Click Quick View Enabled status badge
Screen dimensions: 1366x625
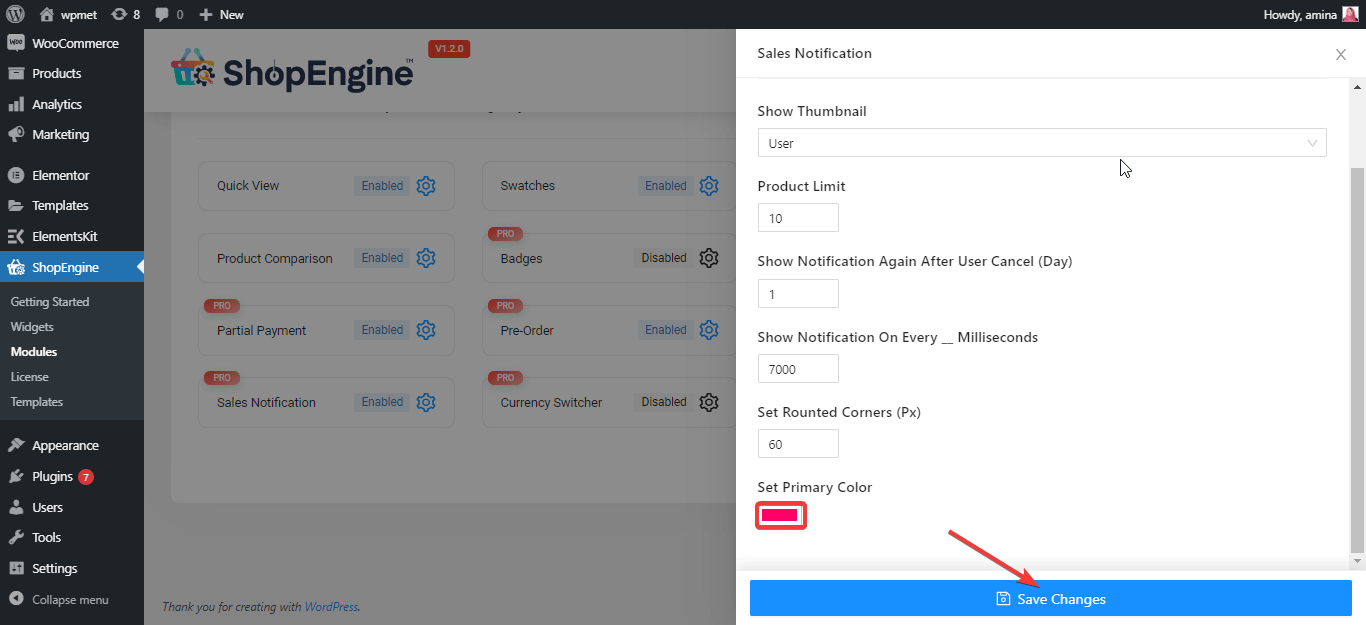point(382,186)
